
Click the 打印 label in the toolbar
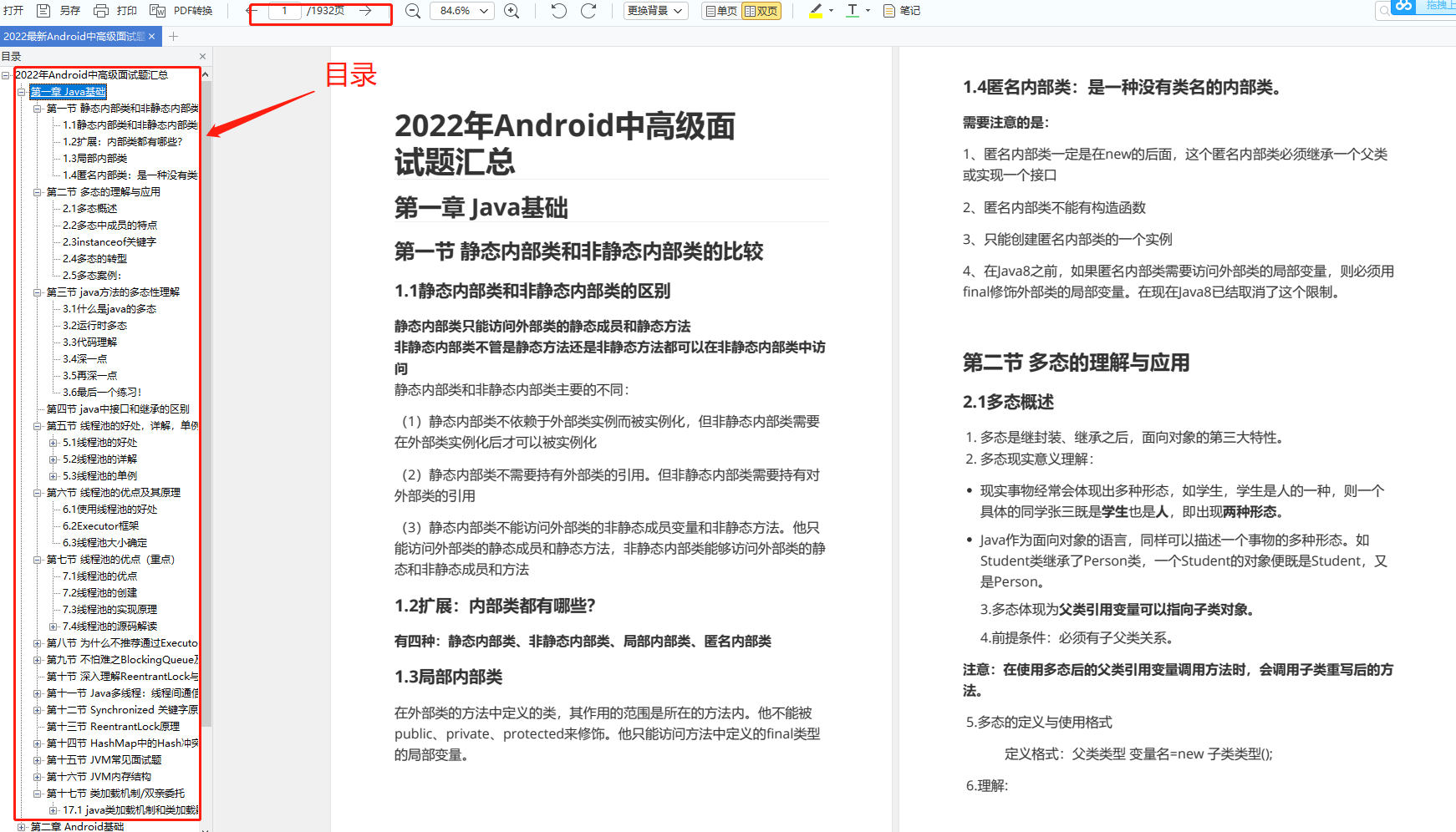[x=127, y=11]
